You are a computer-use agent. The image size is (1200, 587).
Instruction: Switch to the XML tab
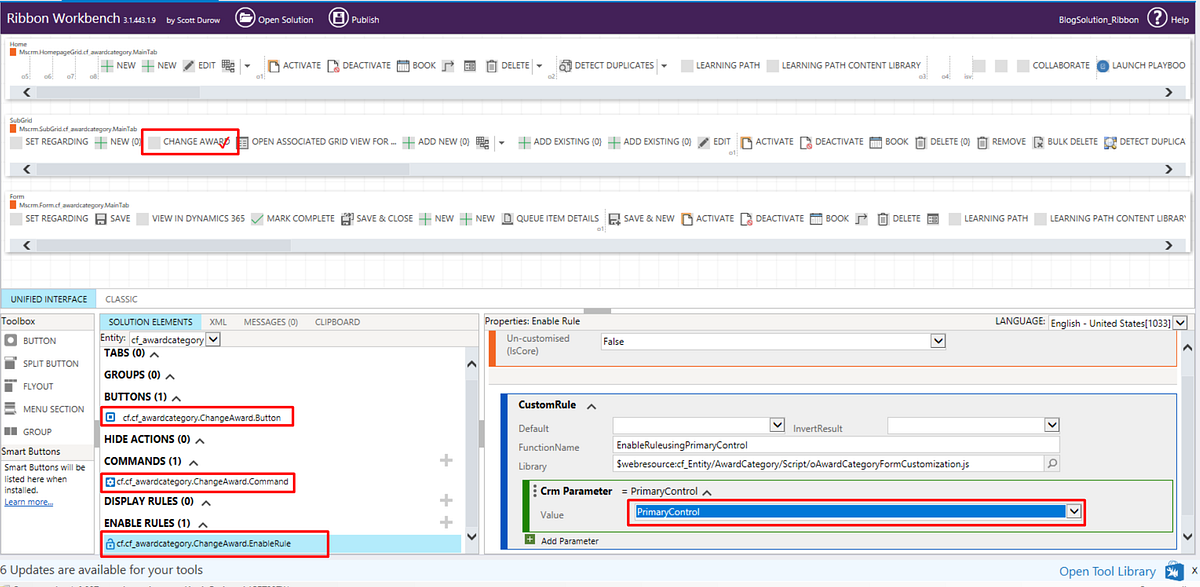[x=218, y=322]
